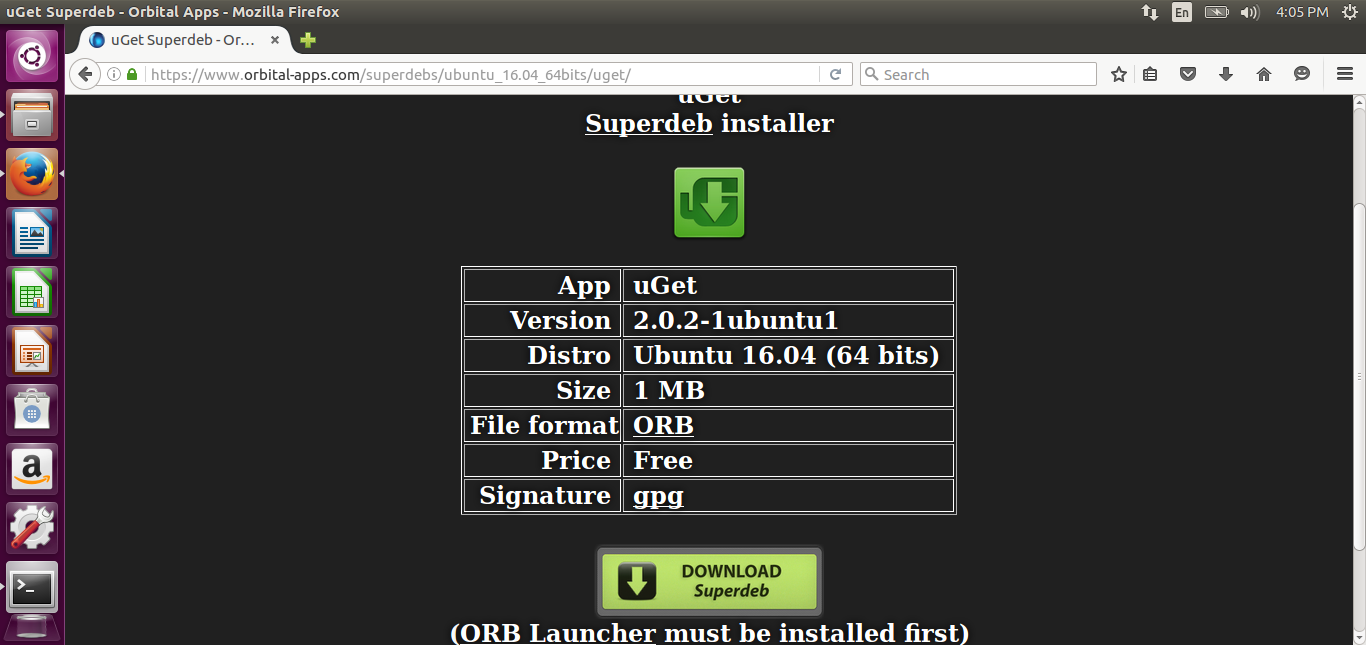Open the Firefox hamburger menu
Image resolution: width=1366 pixels, height=645 pixels.
(1345, 74)
